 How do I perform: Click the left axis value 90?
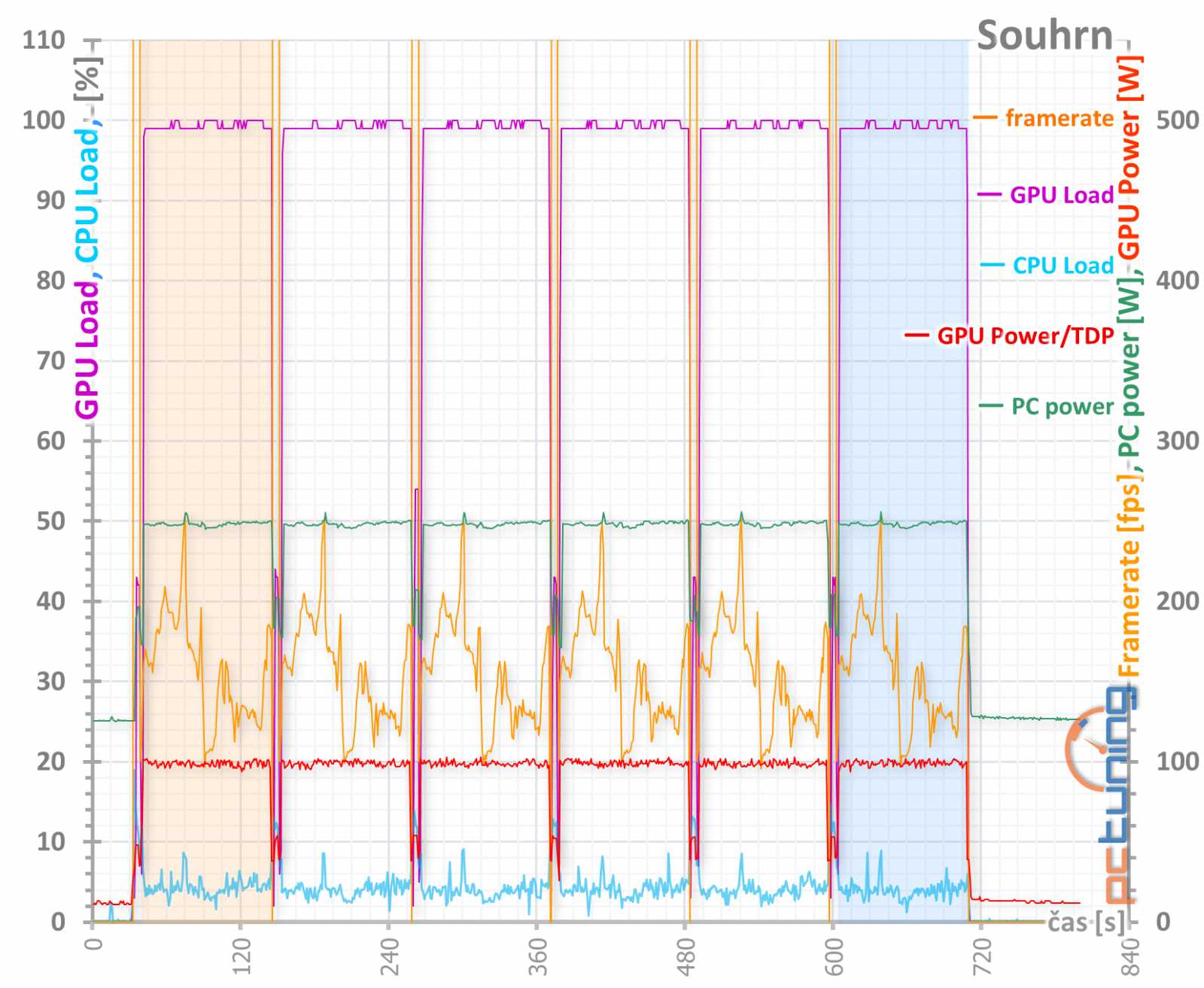[x=51, y=200]
